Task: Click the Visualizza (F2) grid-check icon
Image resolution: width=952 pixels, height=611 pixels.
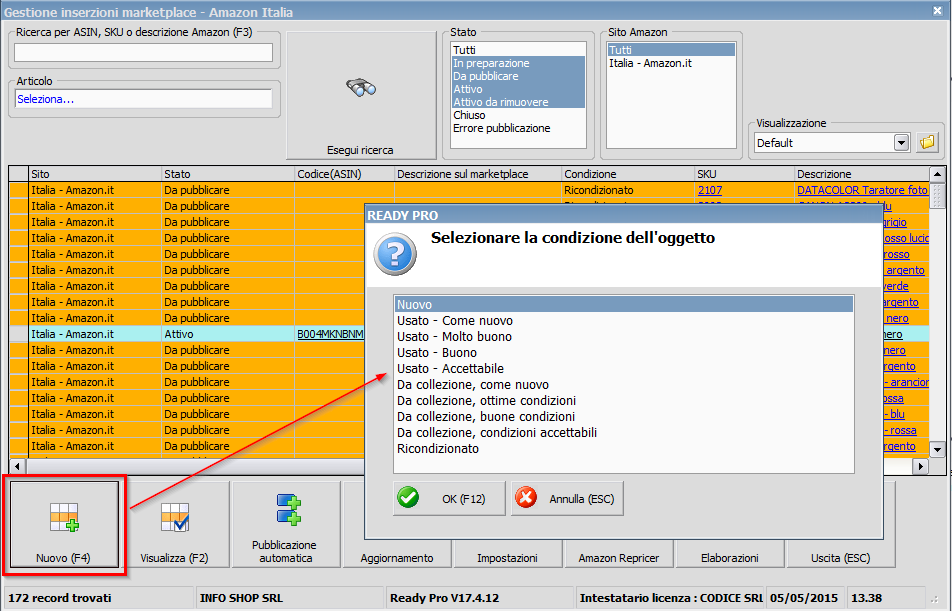Action: [175, 517]
